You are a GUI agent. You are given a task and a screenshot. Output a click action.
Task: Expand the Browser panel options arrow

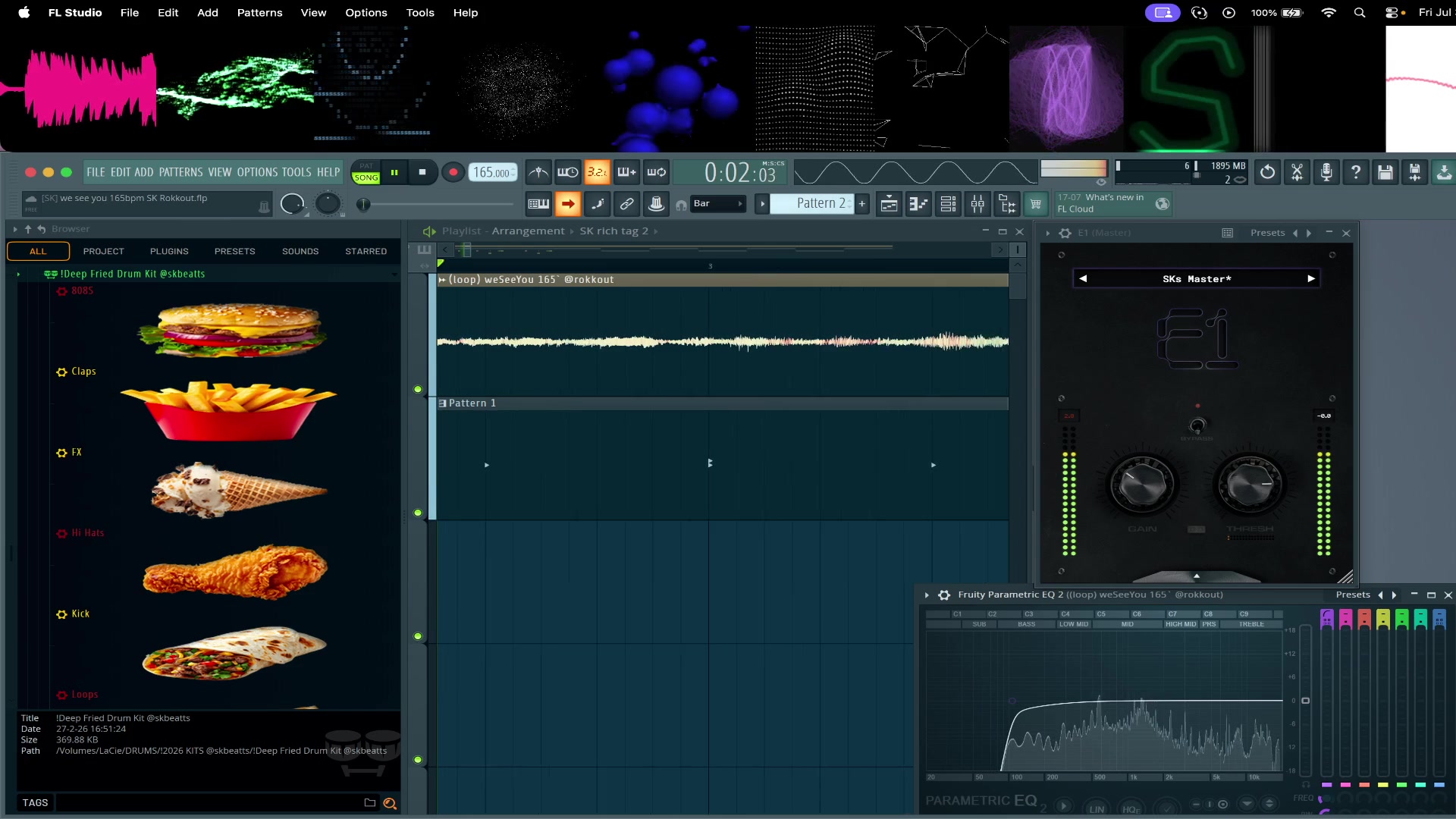(x=15, y=229)
